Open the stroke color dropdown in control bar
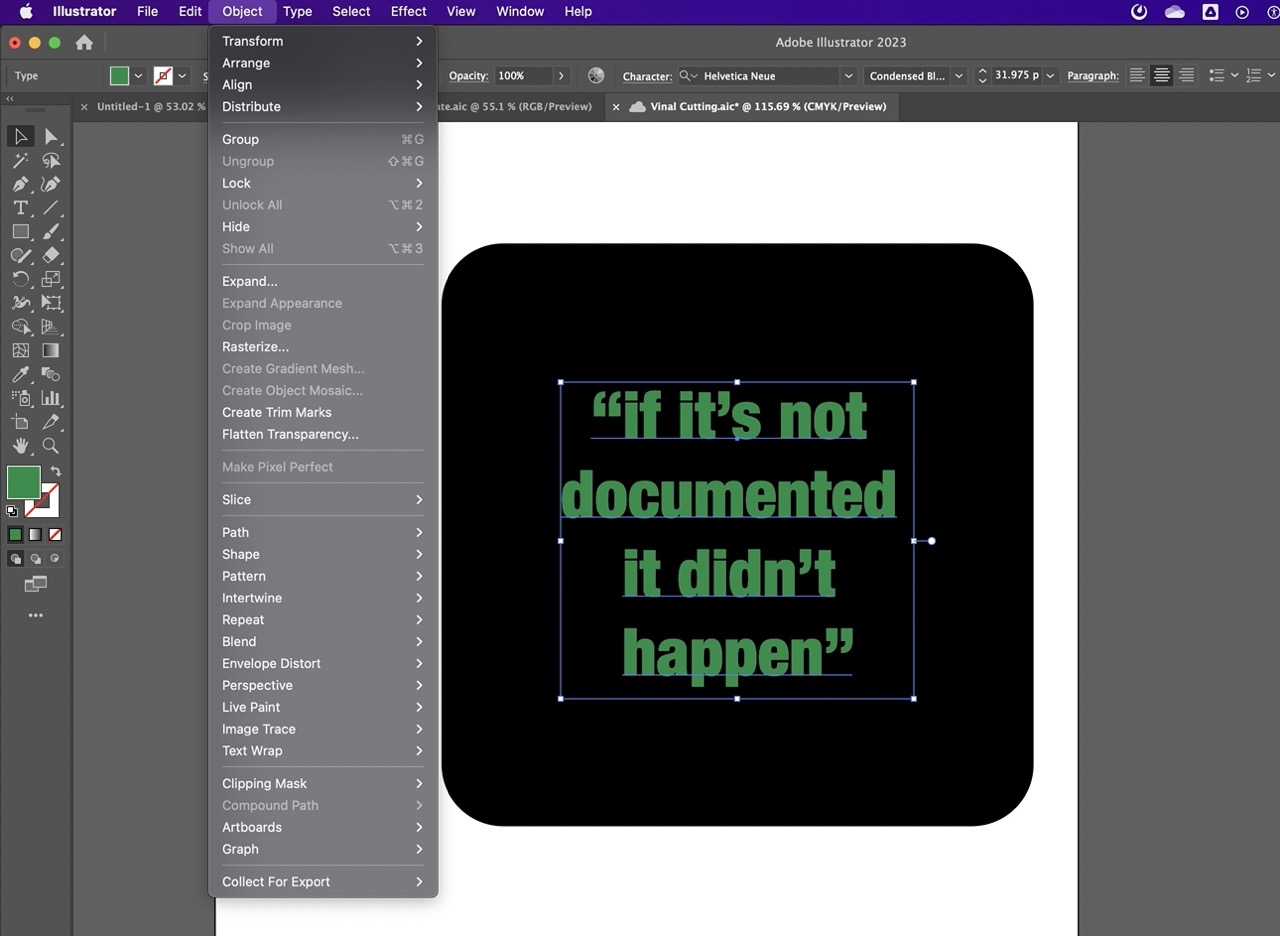This screenshot has height=936, width=1280. (182, 76)
